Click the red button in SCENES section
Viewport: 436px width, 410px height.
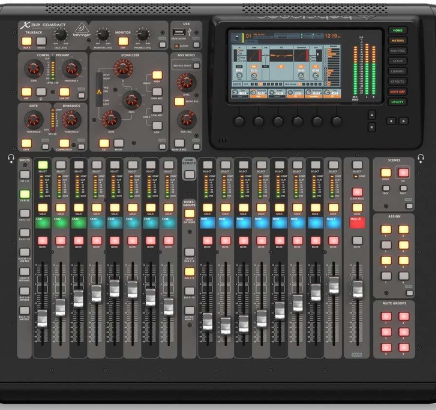click(403, 173)
